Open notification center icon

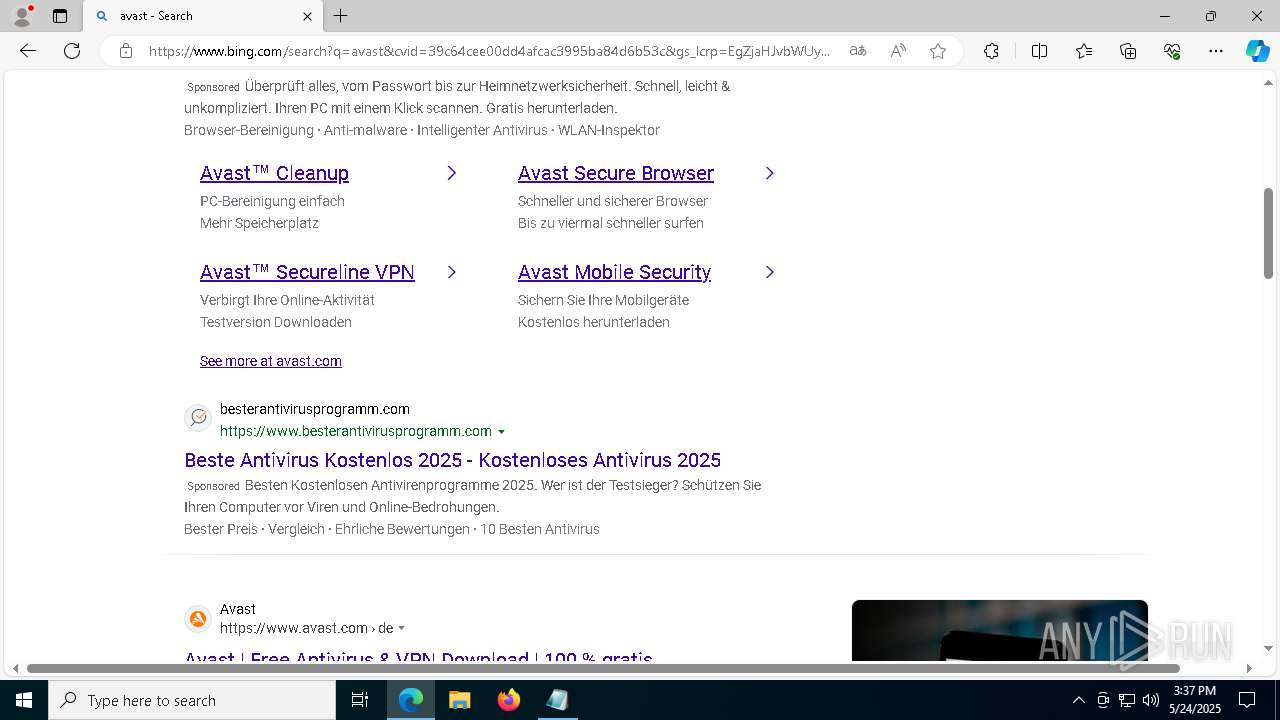point(1247,700)
